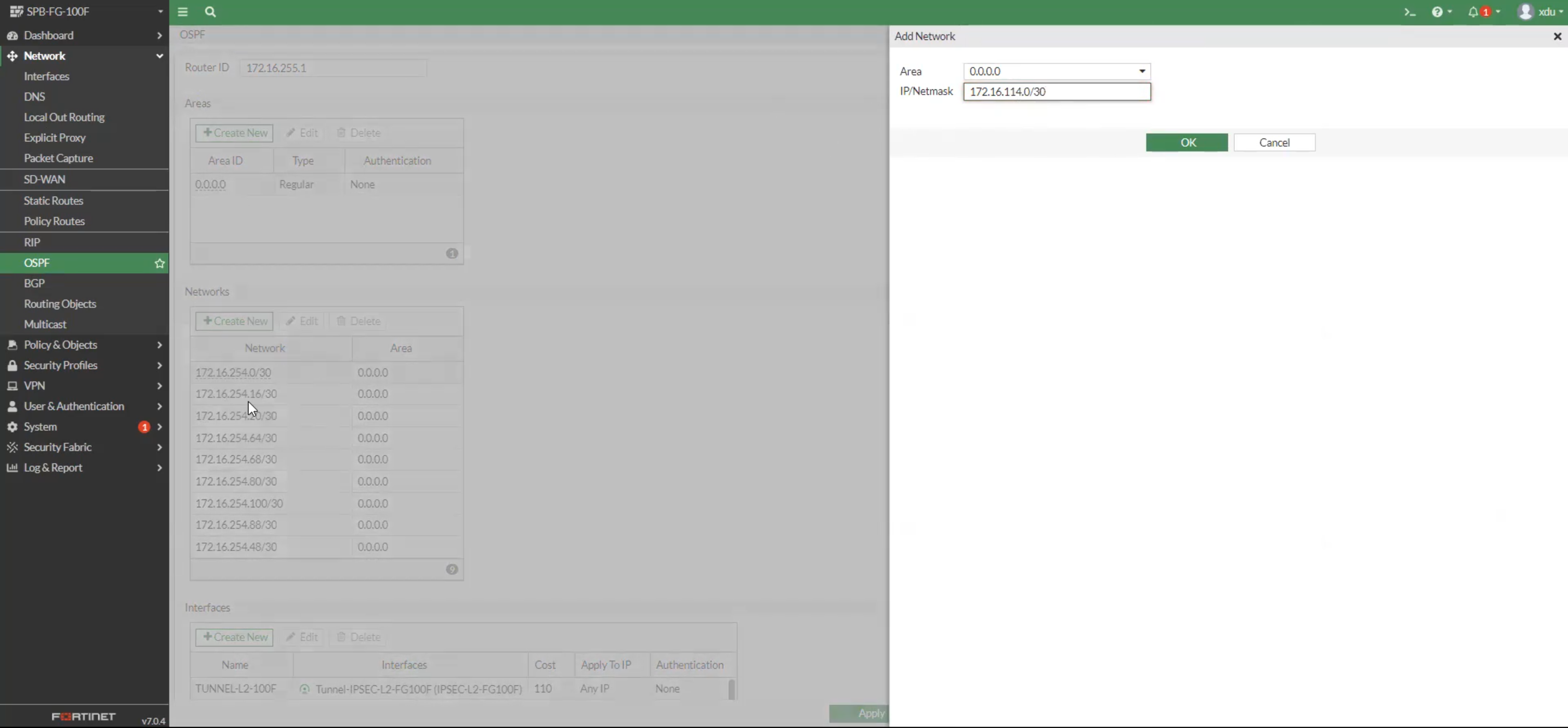Click the help question mark icon
Image resolution: width=1568 pixels, height=728 pixels.
(x=1437, y=11)
